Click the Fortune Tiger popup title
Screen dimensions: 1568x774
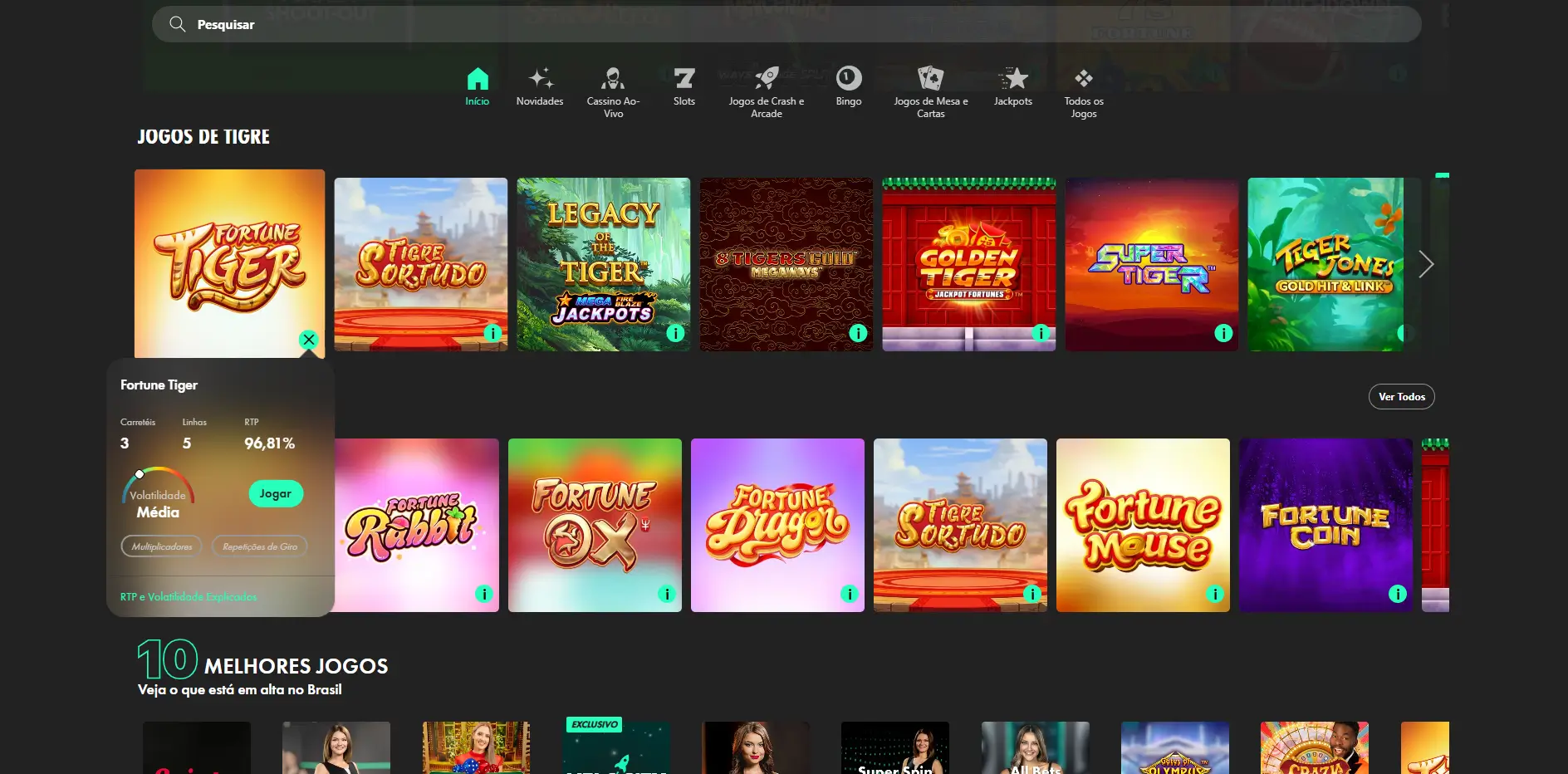[159, 385]
